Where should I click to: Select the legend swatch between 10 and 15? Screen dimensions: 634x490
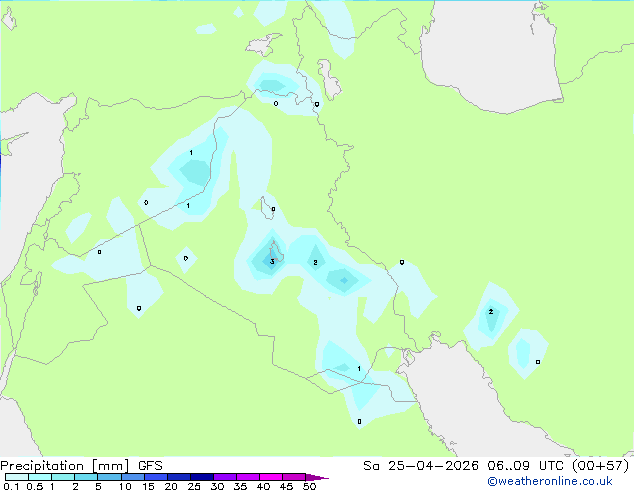pos(132,477)
